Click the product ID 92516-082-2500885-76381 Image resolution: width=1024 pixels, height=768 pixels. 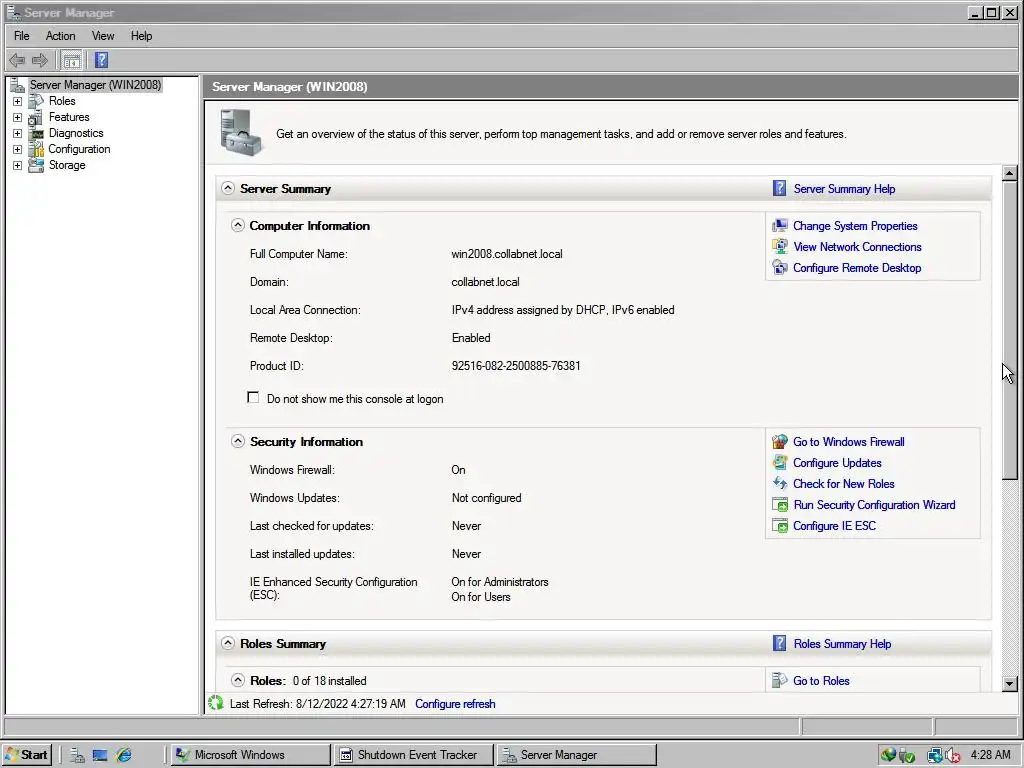[516, 366]
